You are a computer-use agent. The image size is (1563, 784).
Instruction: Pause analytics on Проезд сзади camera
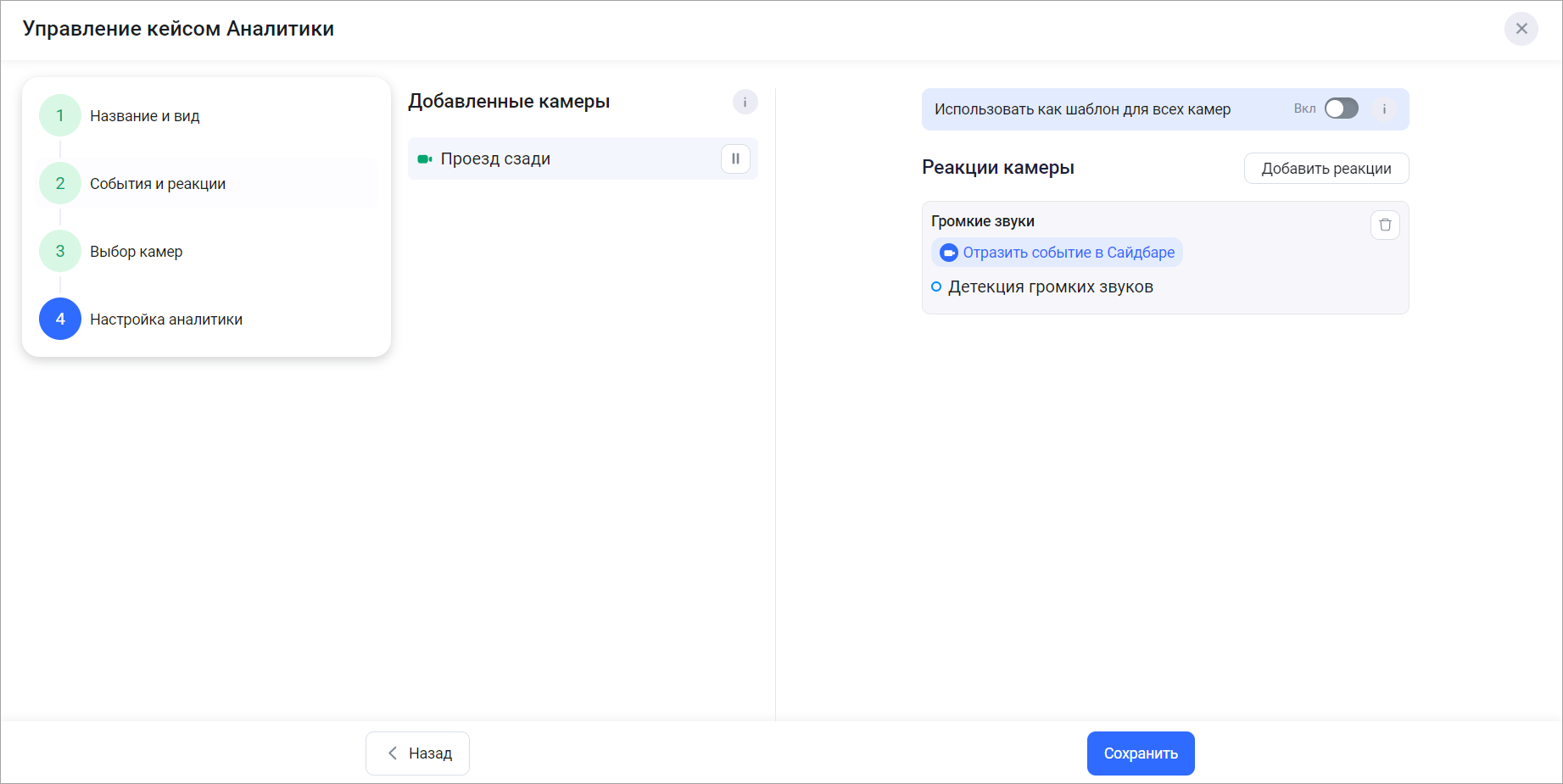[735, 158]
